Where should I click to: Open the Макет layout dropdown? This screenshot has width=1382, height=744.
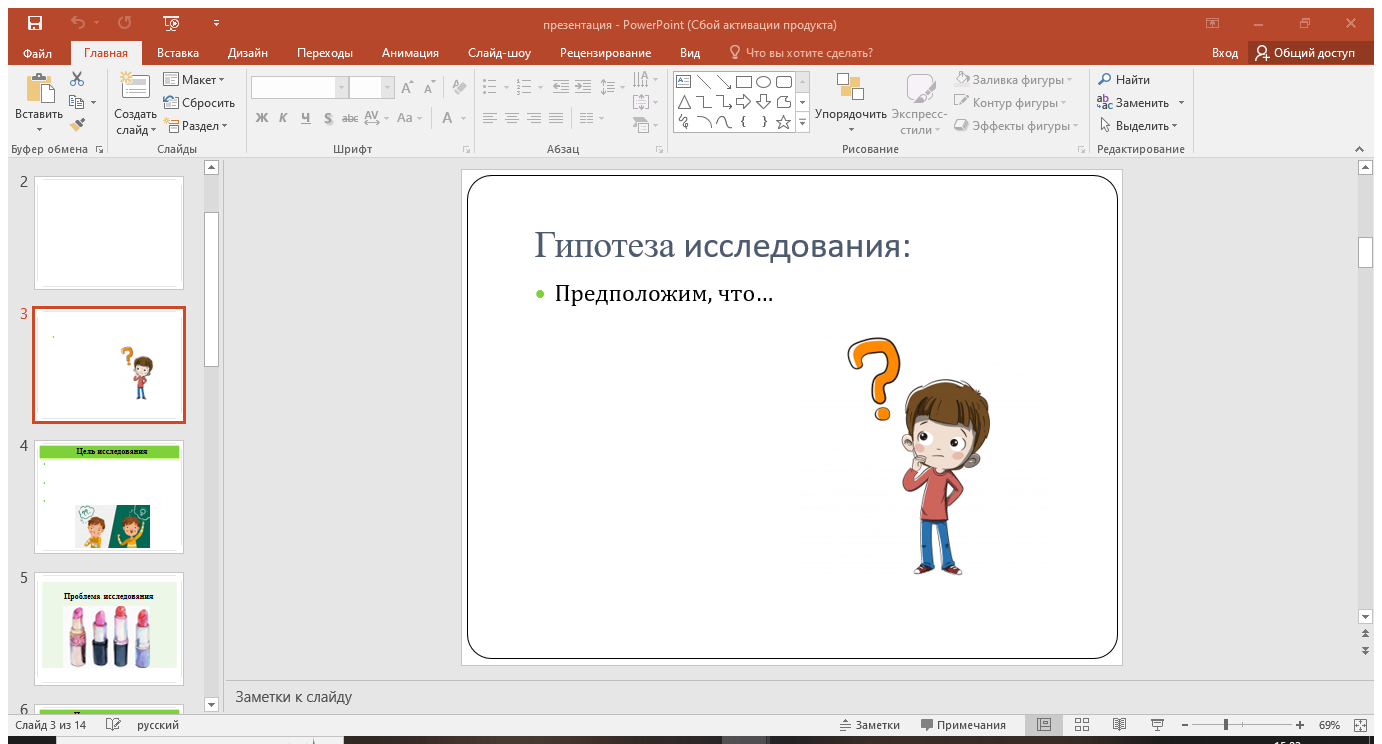tap(193, 80)
